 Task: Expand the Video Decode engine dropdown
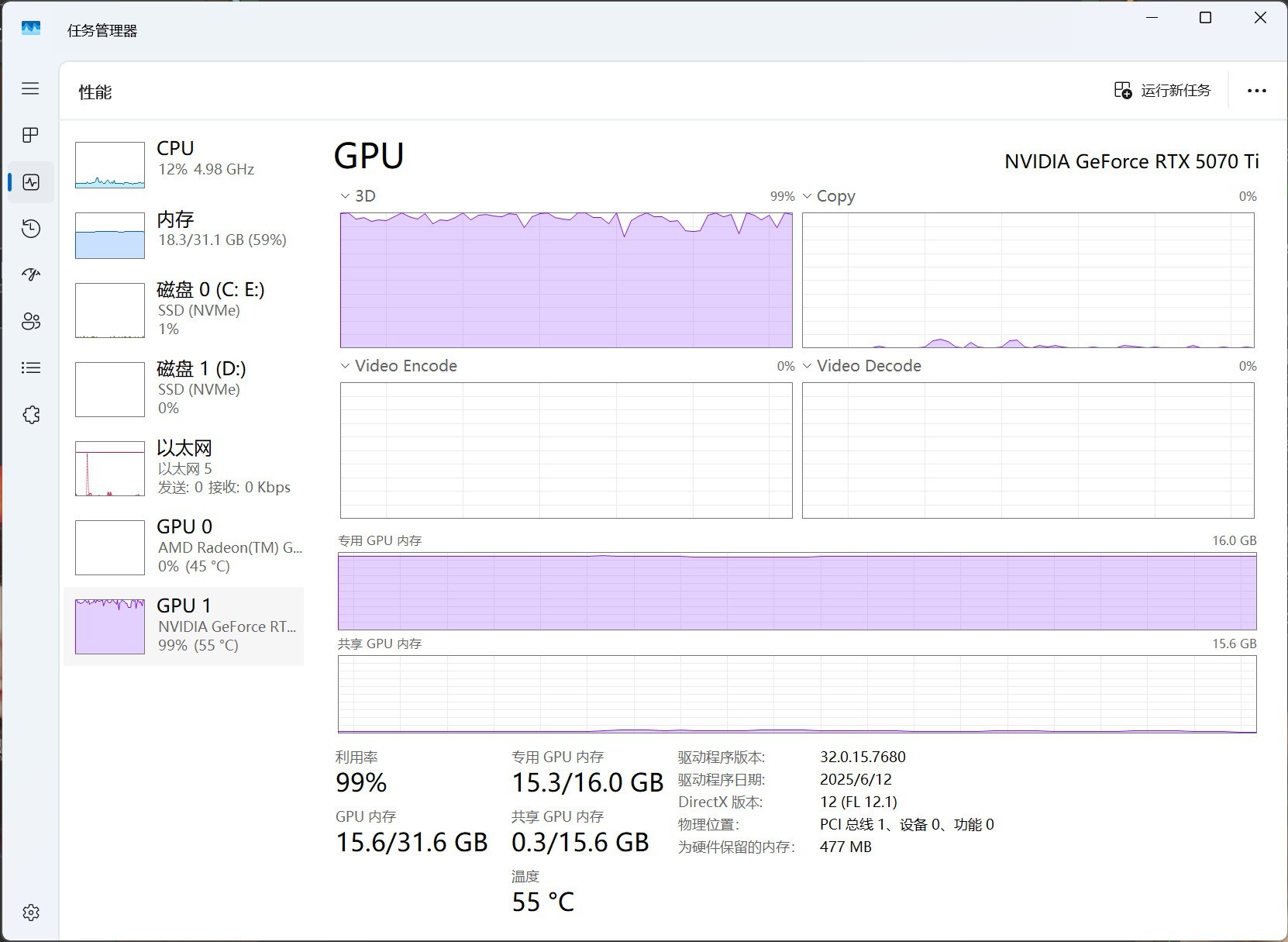click(862, 366)
